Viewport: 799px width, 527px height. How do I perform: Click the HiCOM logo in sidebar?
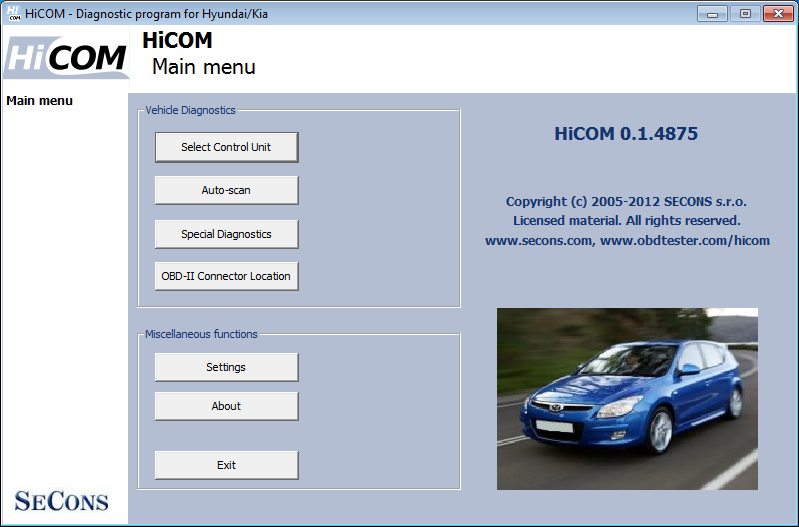(66, 57)
